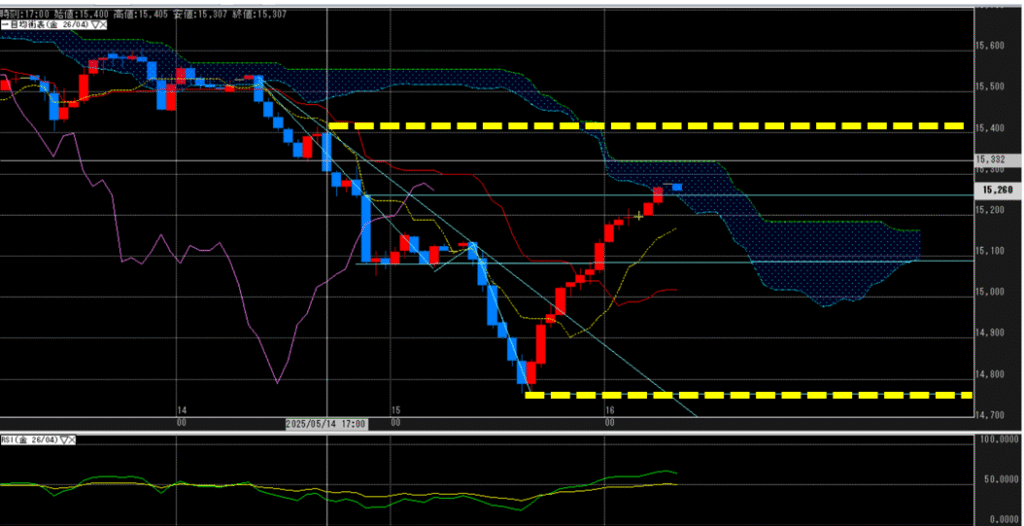The image size is (1024, 526).
Task: Click the 始値:15,400 open price readout
Action: [81, 14]
